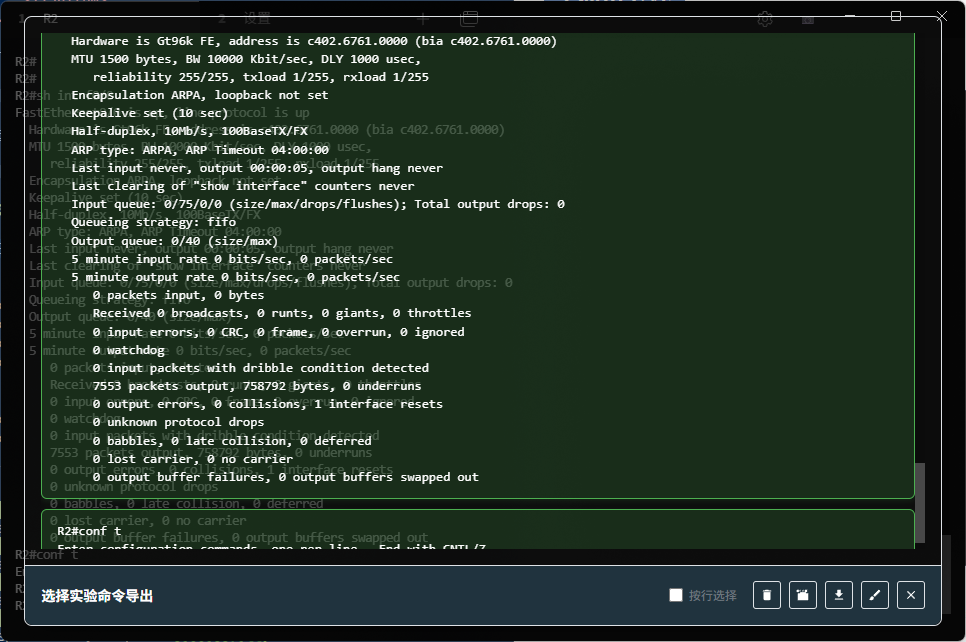
Task: Open the gear settings icon in title bar
Action: (765, 19)
